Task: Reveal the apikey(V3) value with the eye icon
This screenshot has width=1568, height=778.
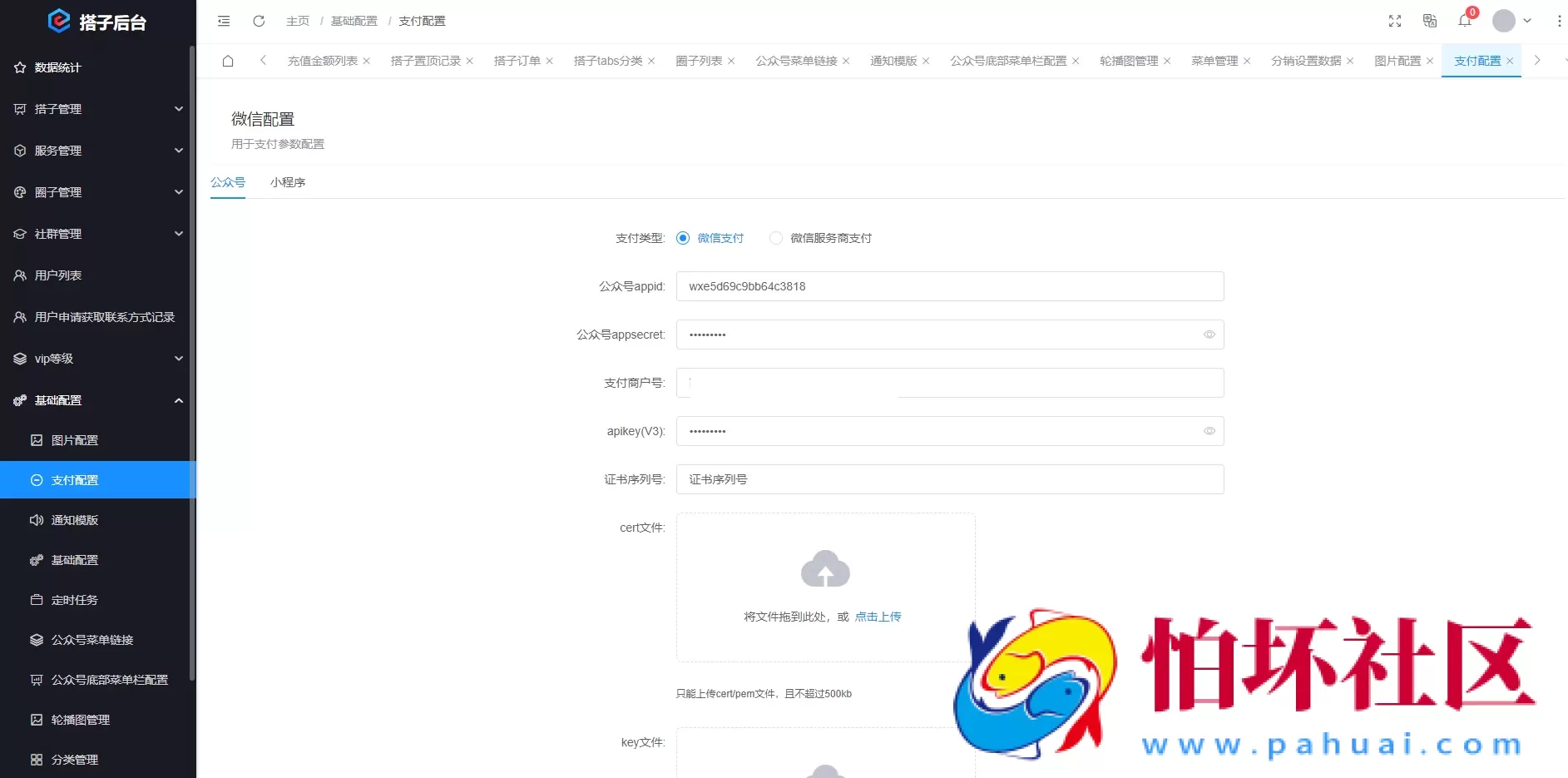Action: click(x=1210, y=431)
